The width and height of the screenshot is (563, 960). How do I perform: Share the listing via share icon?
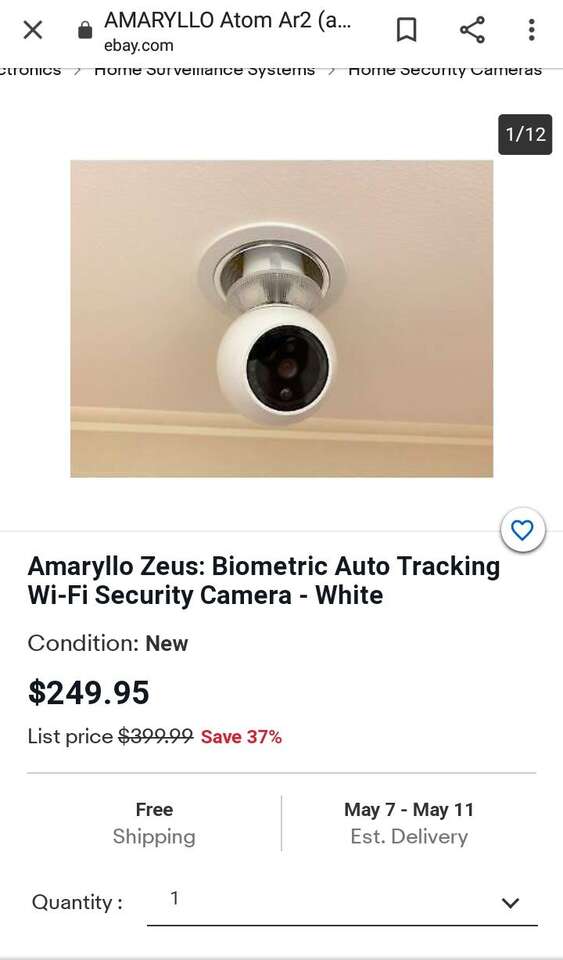pos(472,29)
